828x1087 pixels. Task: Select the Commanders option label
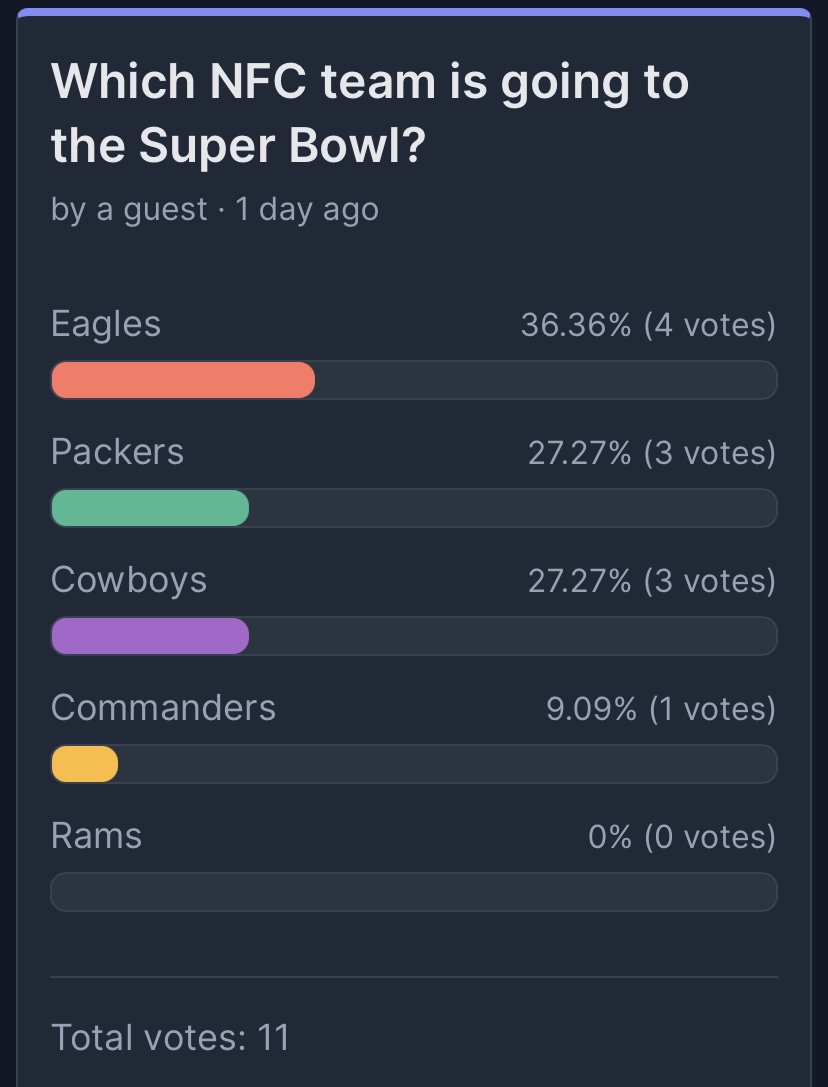click(x=164, y=708)
